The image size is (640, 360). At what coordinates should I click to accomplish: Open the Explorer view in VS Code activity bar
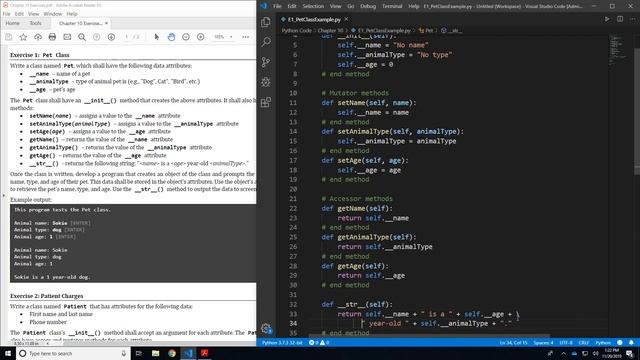tap(266, 22)
